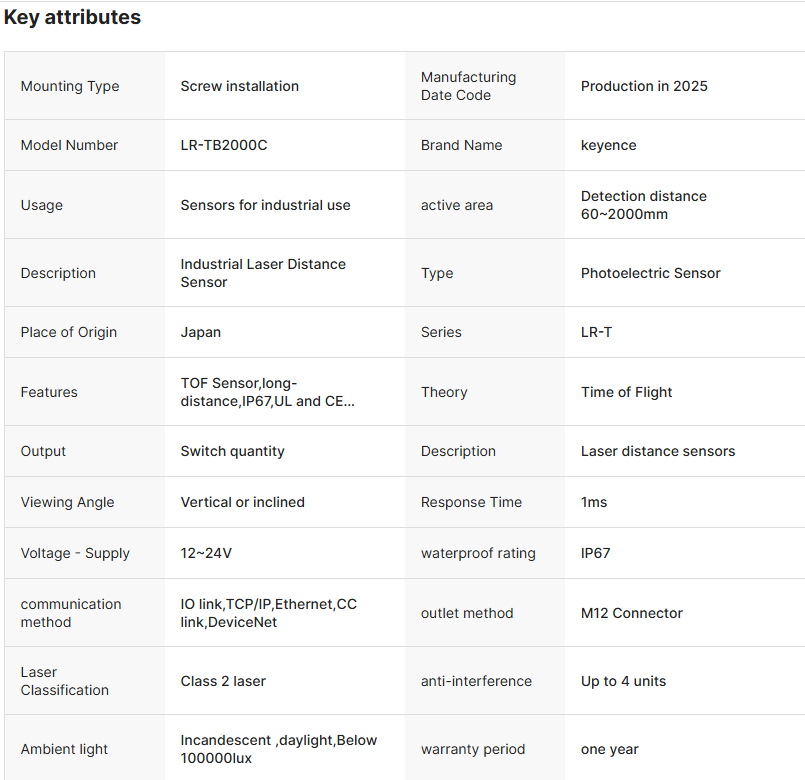Select the 12~24V supply voltage value
Viewport: 805px width, 780px height.
tap(206, 553)
